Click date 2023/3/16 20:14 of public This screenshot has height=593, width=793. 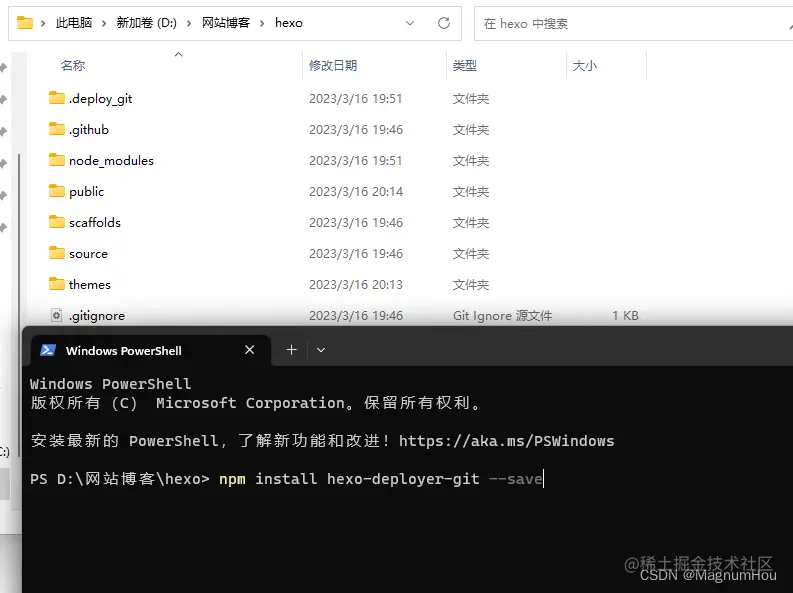click(356, 192)
